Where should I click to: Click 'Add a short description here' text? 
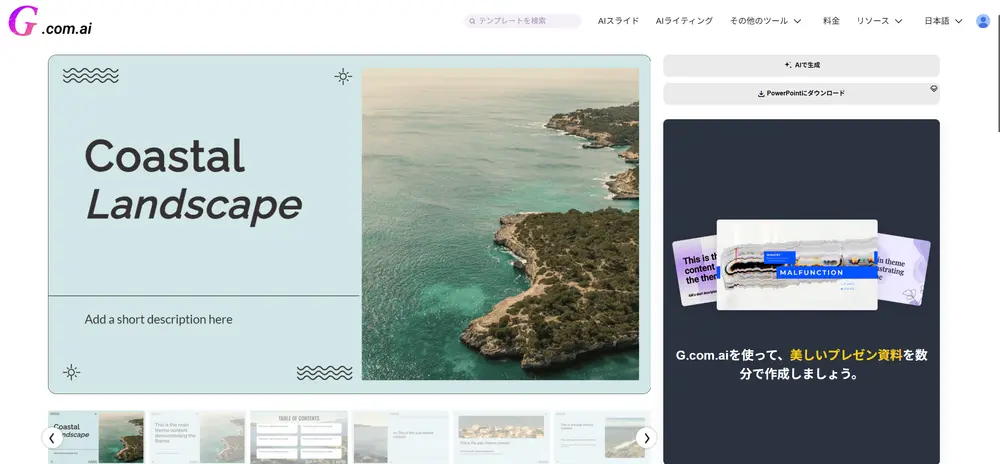point(159,319)
